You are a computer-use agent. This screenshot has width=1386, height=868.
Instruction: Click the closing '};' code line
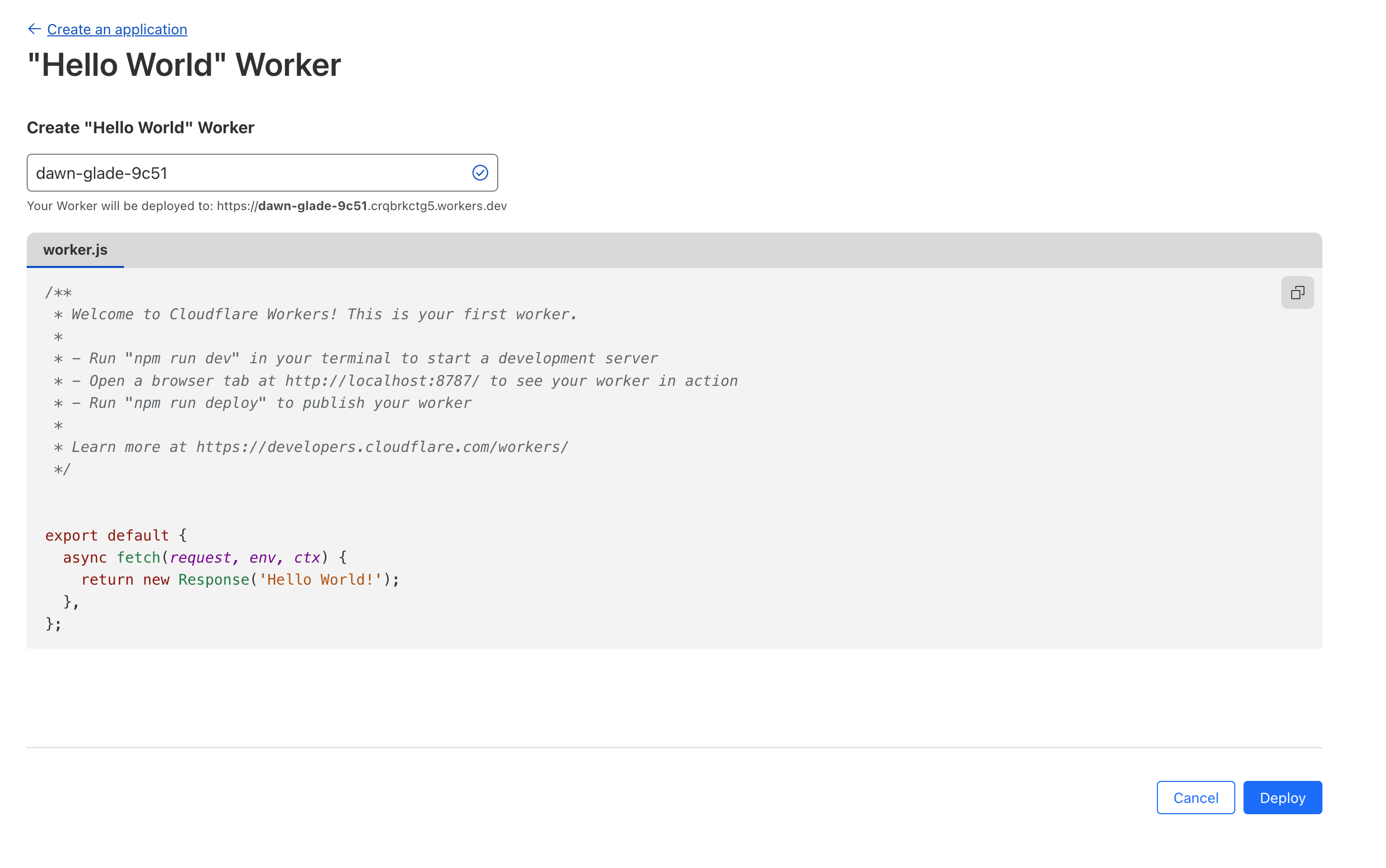53,624
